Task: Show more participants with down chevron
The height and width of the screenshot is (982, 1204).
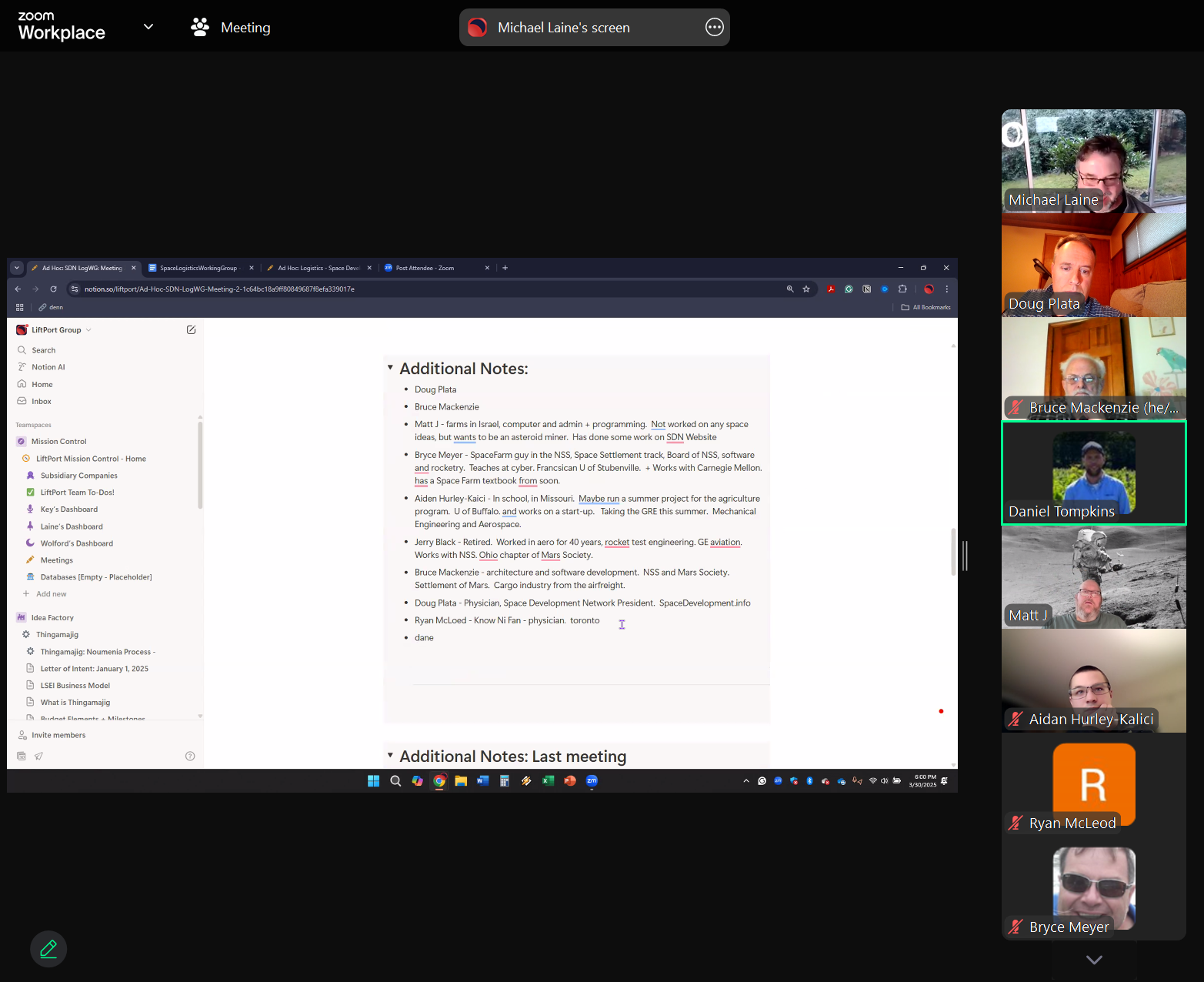Action: coord(1094,960)
